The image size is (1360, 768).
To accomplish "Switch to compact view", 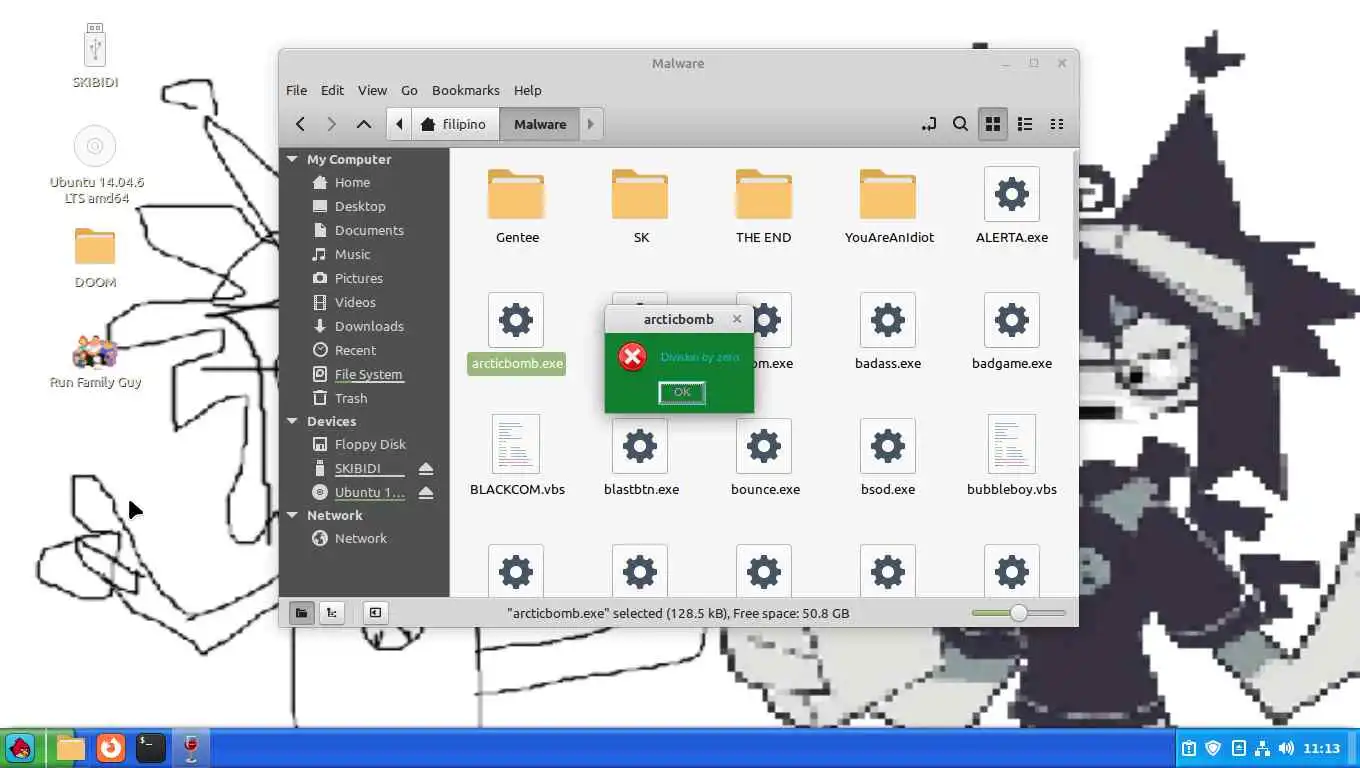I will point(1057,124).
